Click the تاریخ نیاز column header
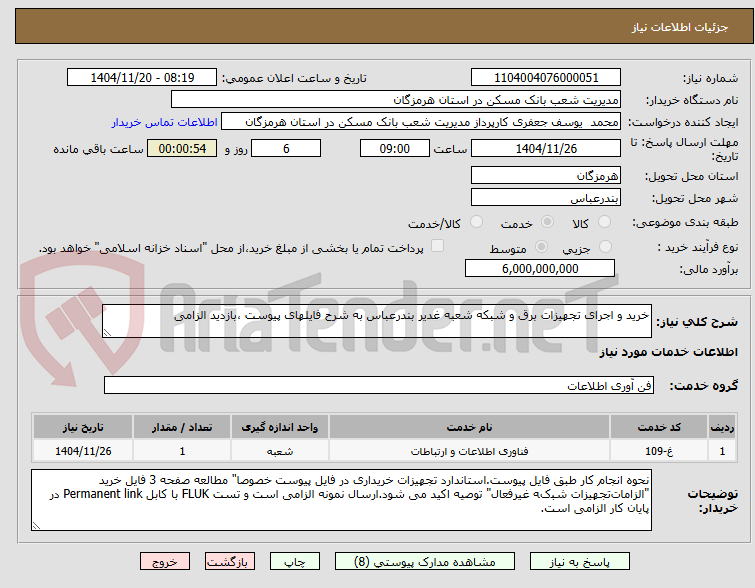Image resolution: width=755 pixels, height=588 pixels. coord(83,427)
